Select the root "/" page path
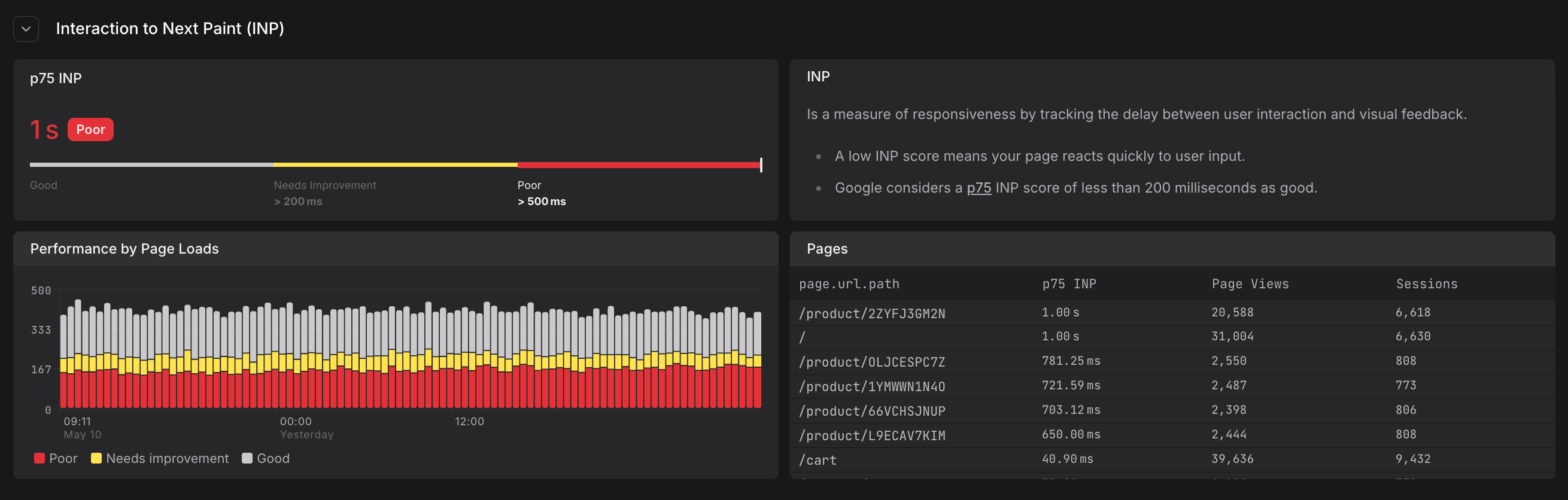Screen dimensions: 1568x500 (803, 337)
